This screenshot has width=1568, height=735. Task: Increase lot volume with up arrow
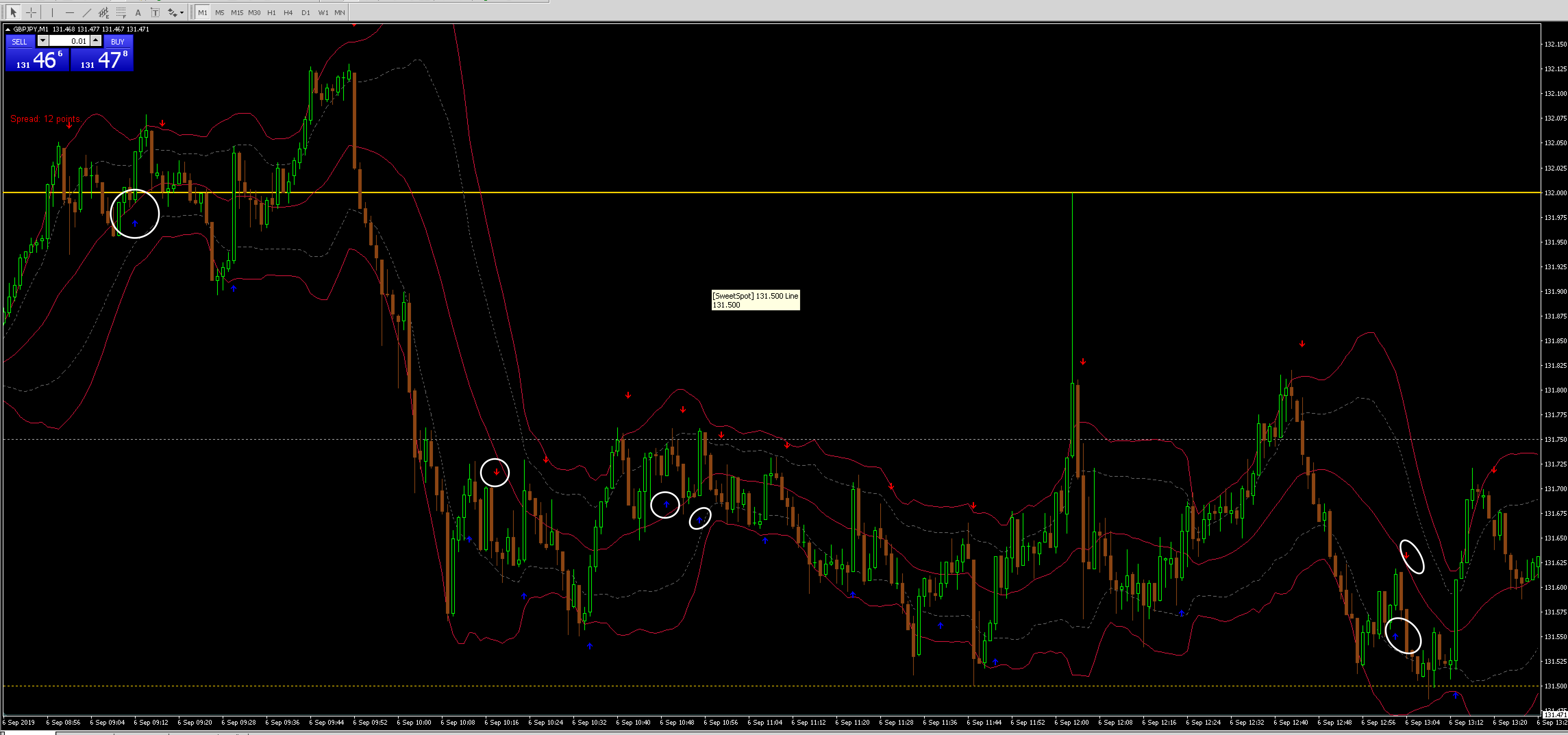point(96,40)
